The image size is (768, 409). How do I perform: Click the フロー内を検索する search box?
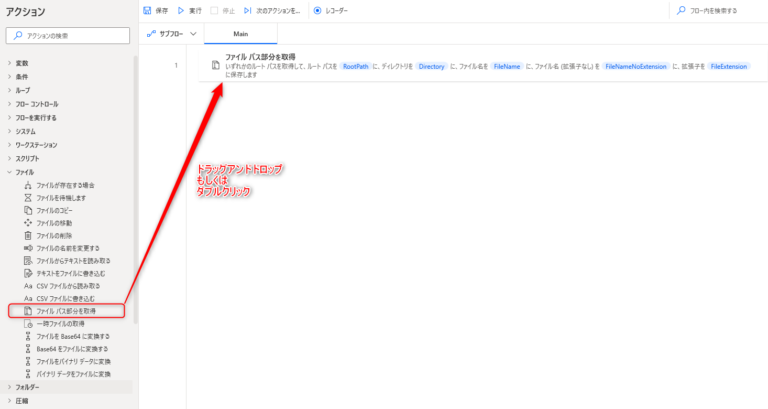coord(714,11)
